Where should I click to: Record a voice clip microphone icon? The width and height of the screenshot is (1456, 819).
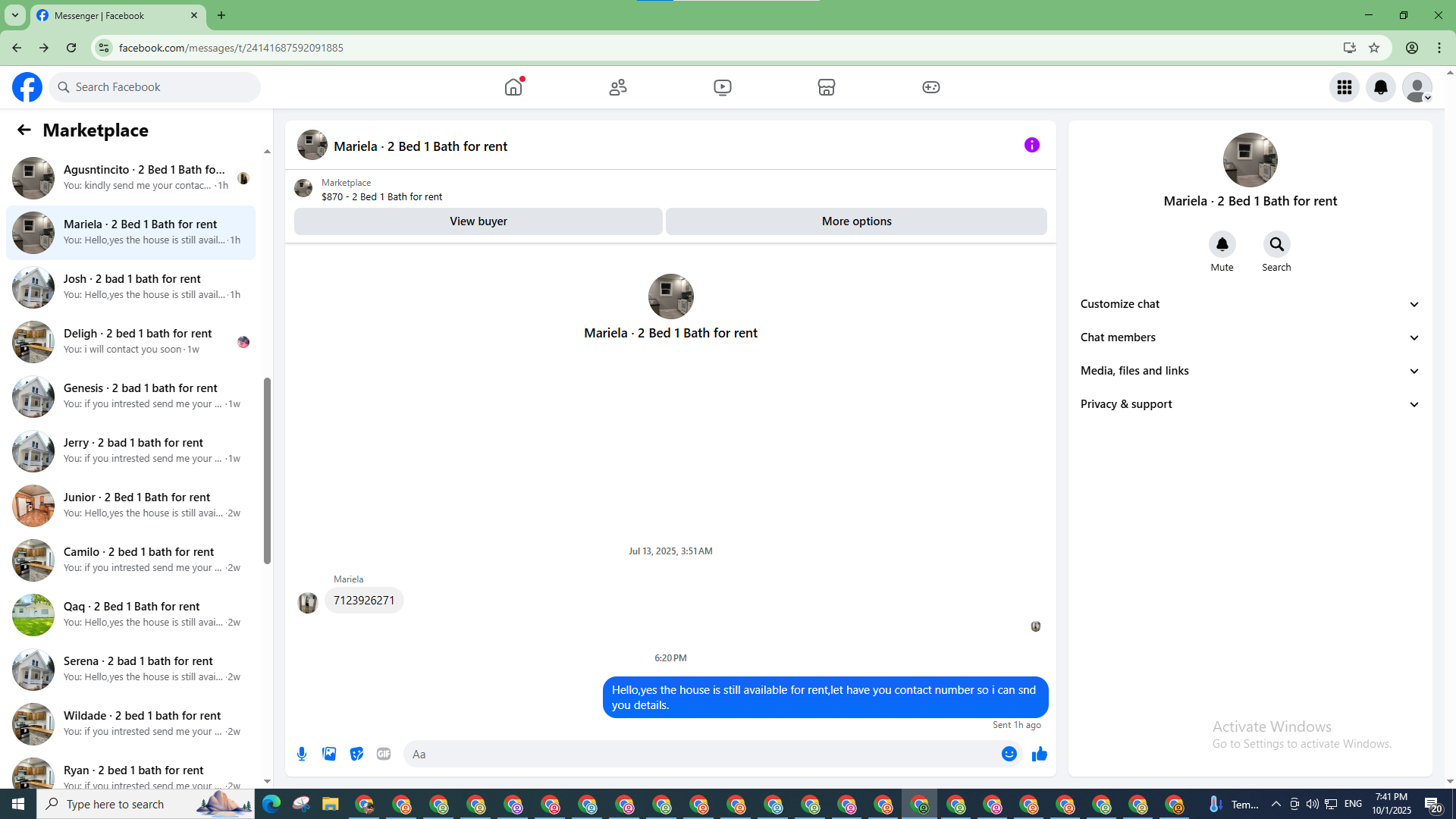pyautogui.click(x=302, y=754)
